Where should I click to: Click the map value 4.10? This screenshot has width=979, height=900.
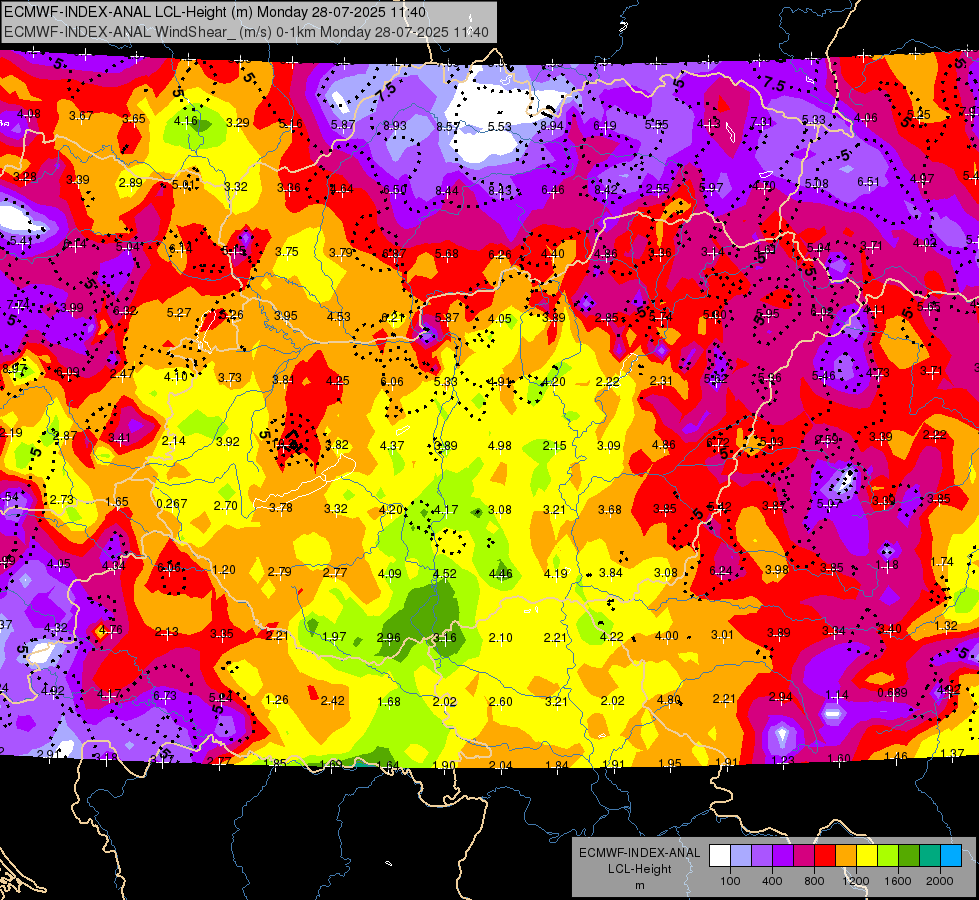click(x=176, y=377)
